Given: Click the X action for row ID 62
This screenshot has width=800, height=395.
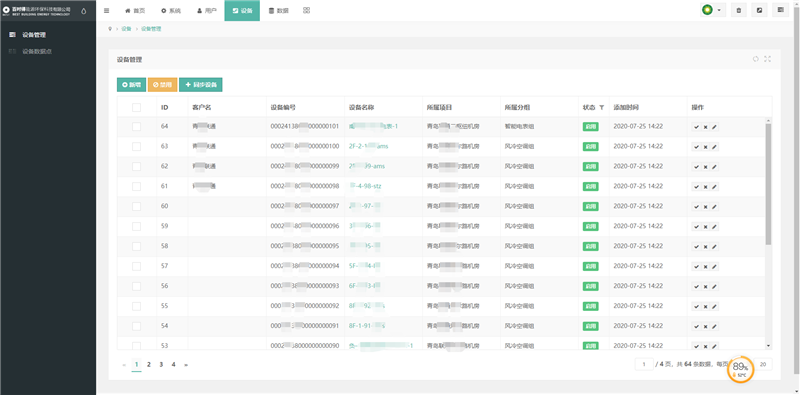Looking at the screenshot, I should pos(706,167).
